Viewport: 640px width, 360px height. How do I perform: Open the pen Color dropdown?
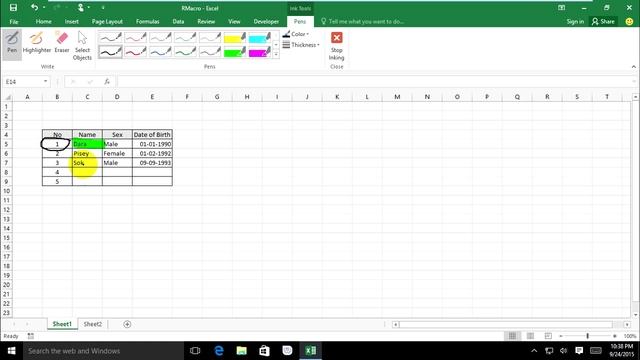[296, 34]
